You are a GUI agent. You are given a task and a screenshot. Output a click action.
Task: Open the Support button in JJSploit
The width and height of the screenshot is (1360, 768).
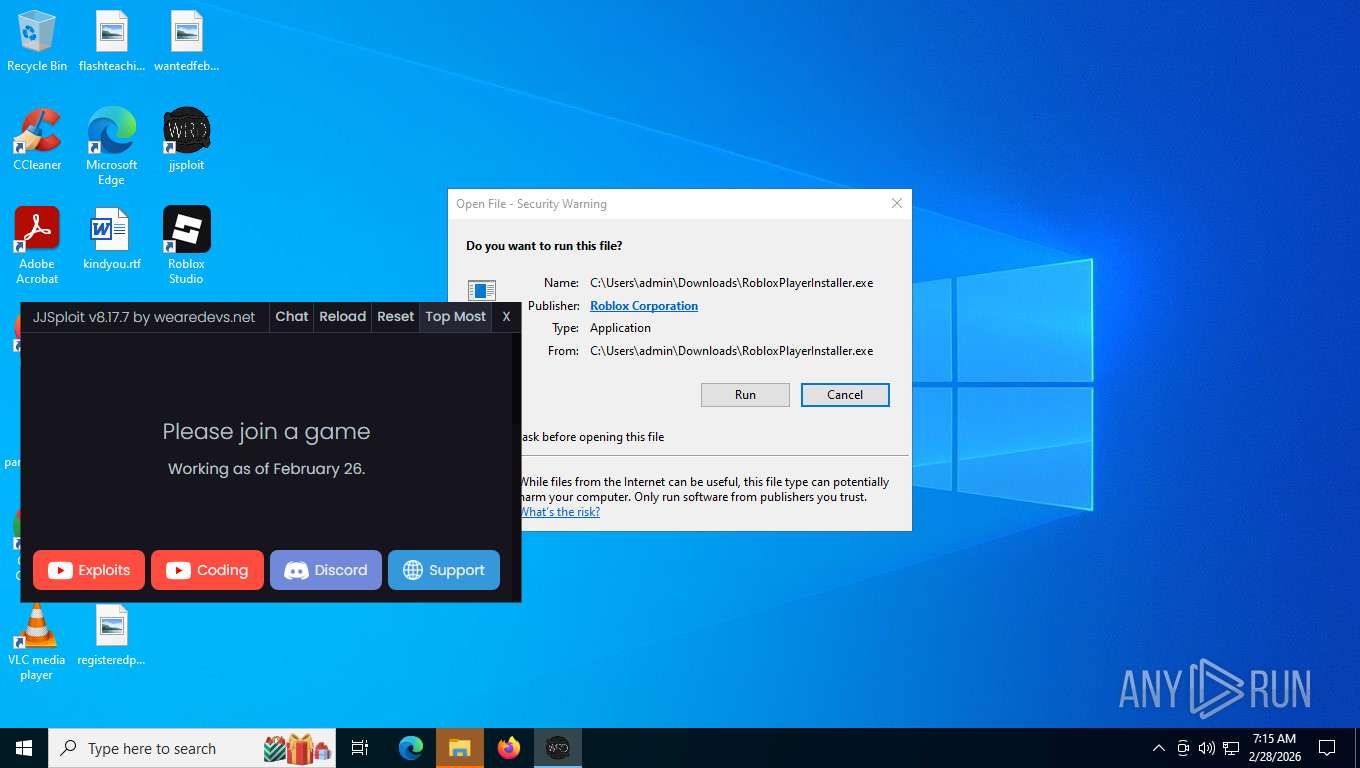click(444, 570)
